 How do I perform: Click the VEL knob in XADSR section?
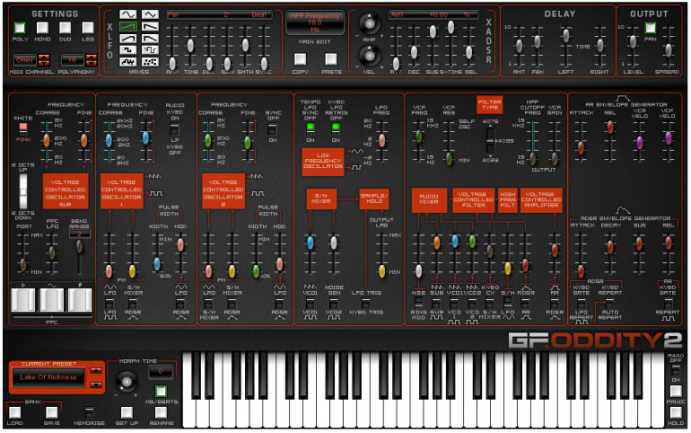pos(369,56)
